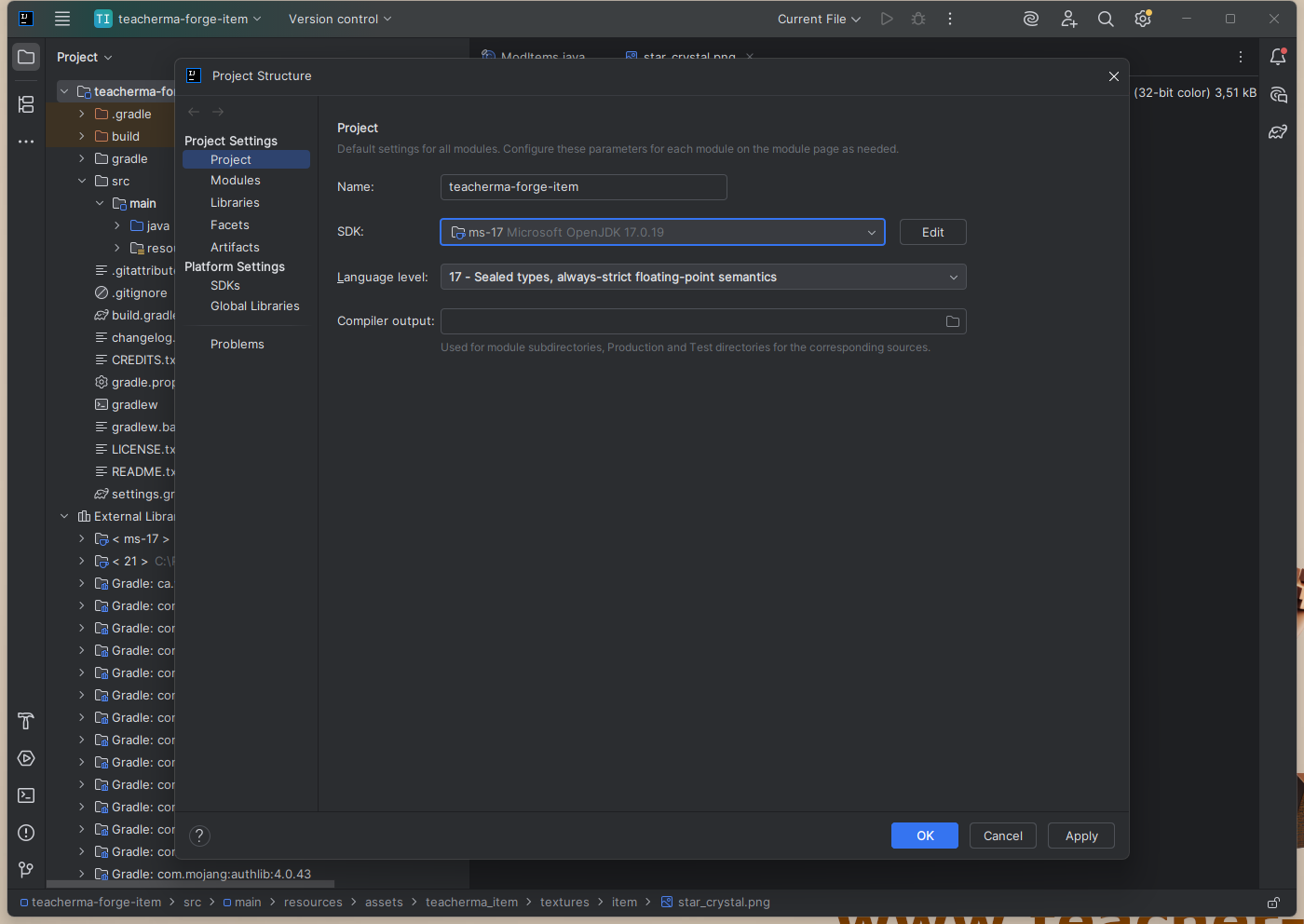1304x924 pixels.
Task: Click the OK button
Action: tap(925, 836)
